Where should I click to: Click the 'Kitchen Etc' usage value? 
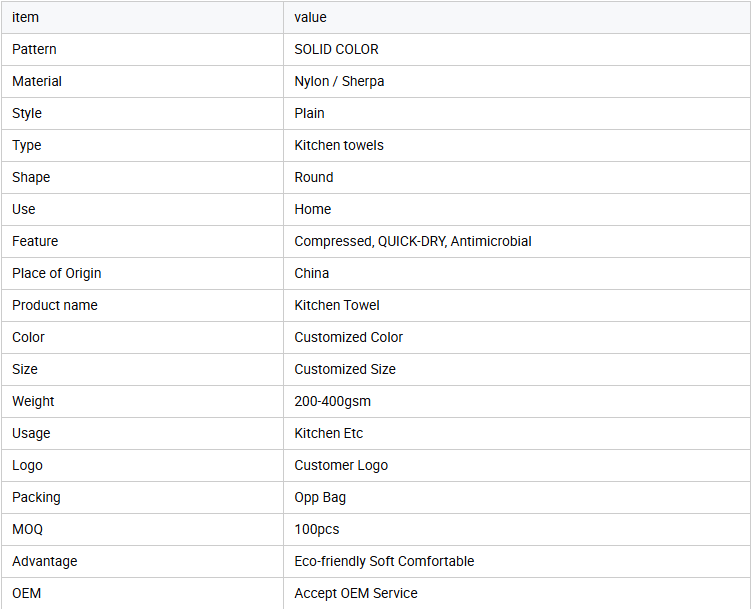(329, 433)
